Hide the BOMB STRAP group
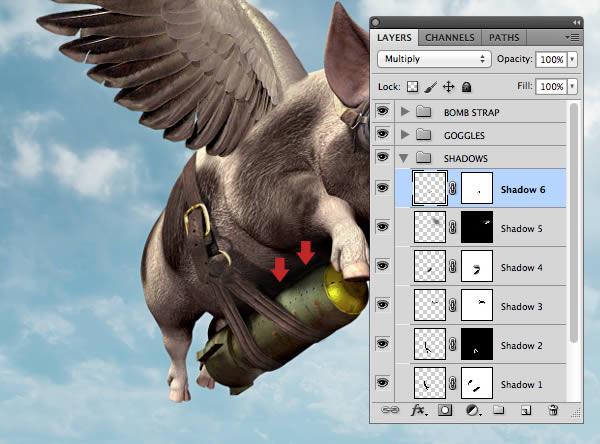Viewport: 600px width, 444px height. coord(382,111)
